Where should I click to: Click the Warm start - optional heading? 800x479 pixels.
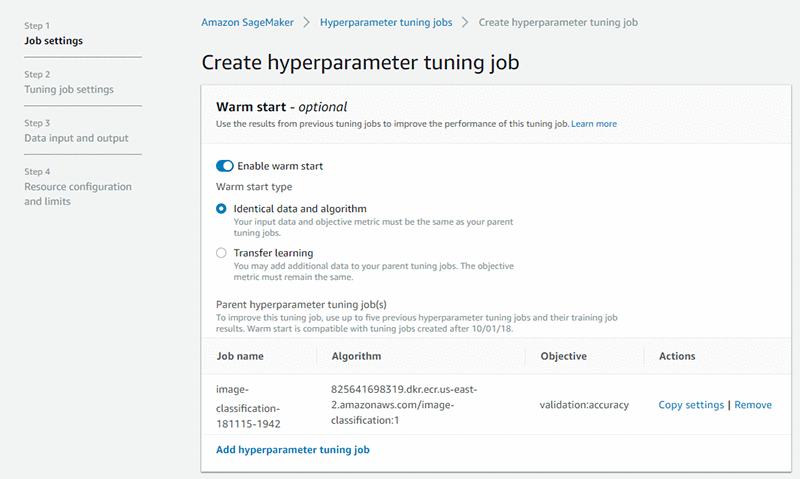[x=281, y=107]
